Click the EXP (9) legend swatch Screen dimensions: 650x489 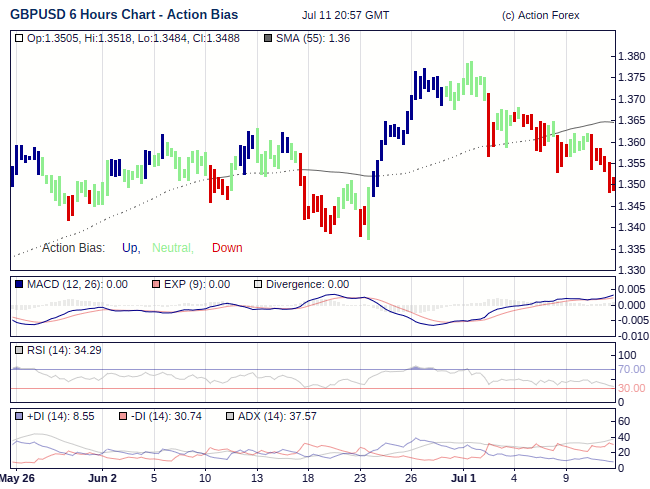pyautogui.click(x=156, y=284)
